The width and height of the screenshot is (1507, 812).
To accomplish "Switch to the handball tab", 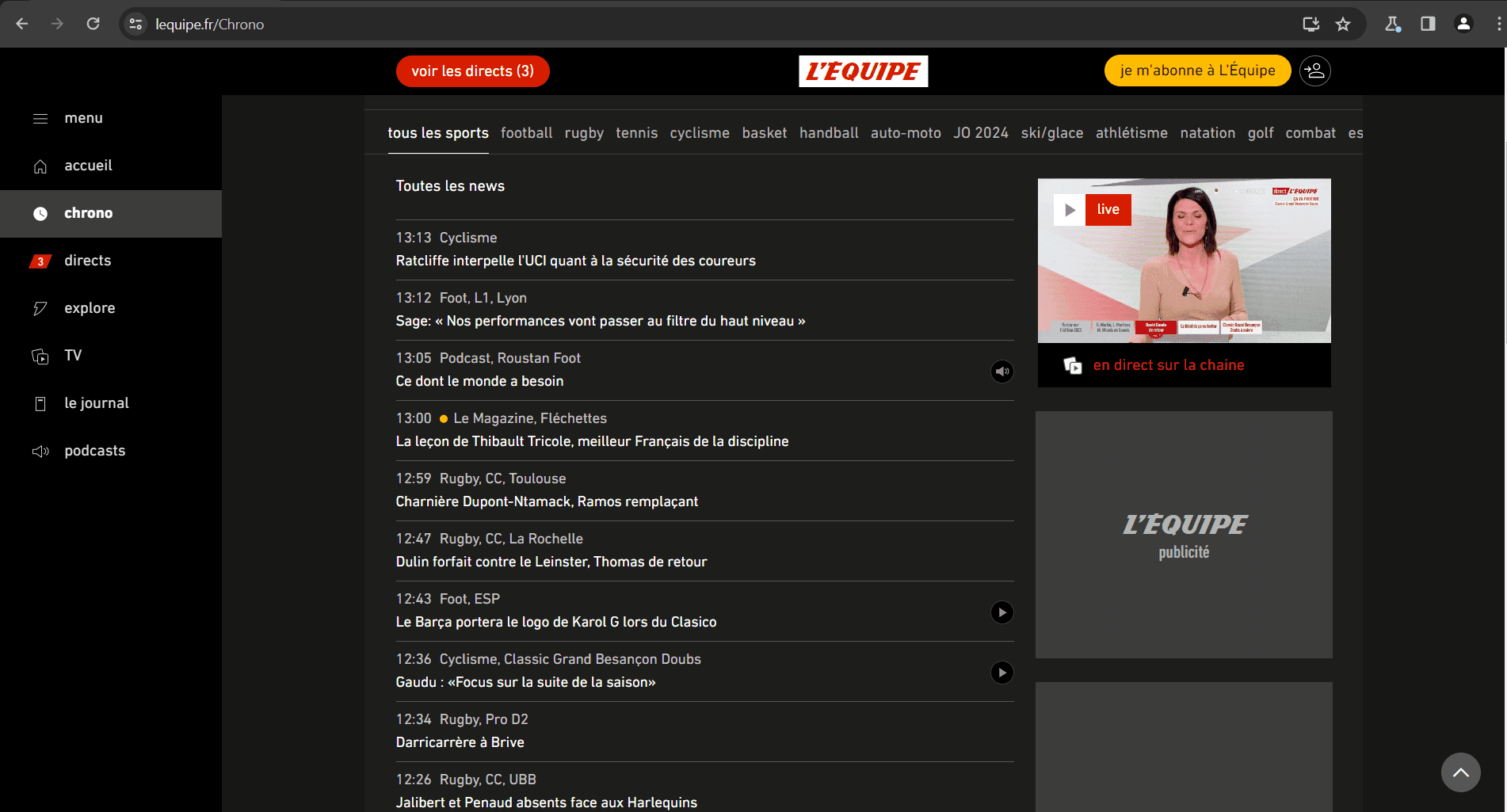I will pyautogui.click(x=829, y=133).
